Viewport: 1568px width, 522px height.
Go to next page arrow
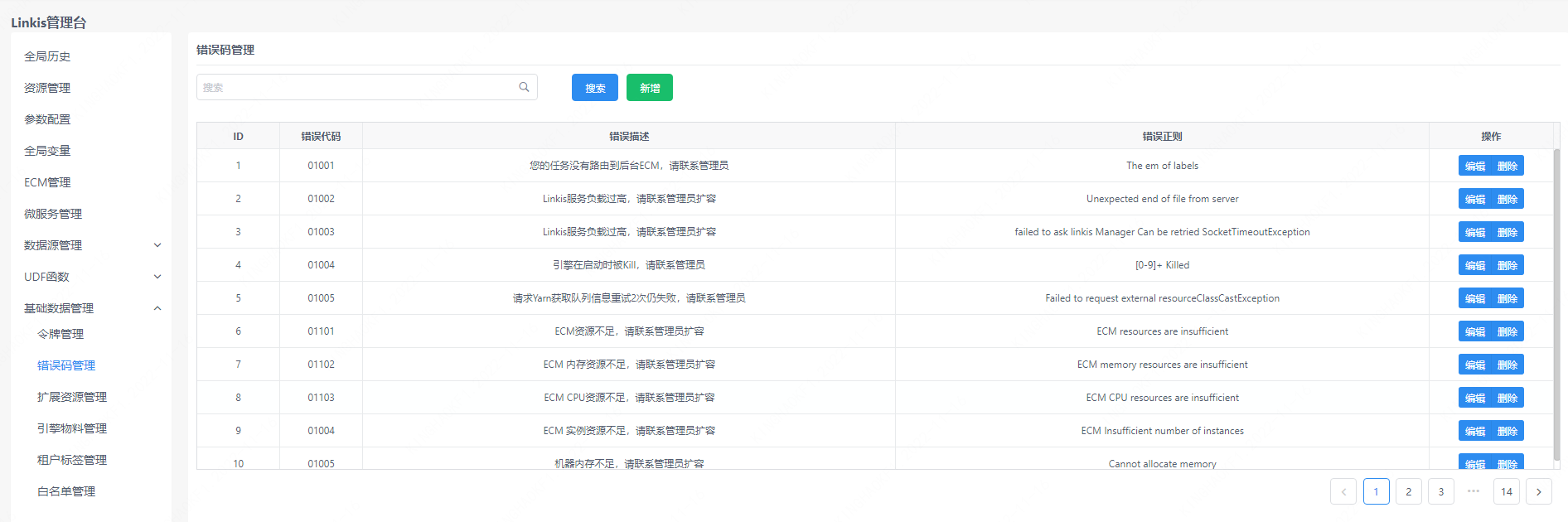pyautogui.click(x=1538, y=491)
